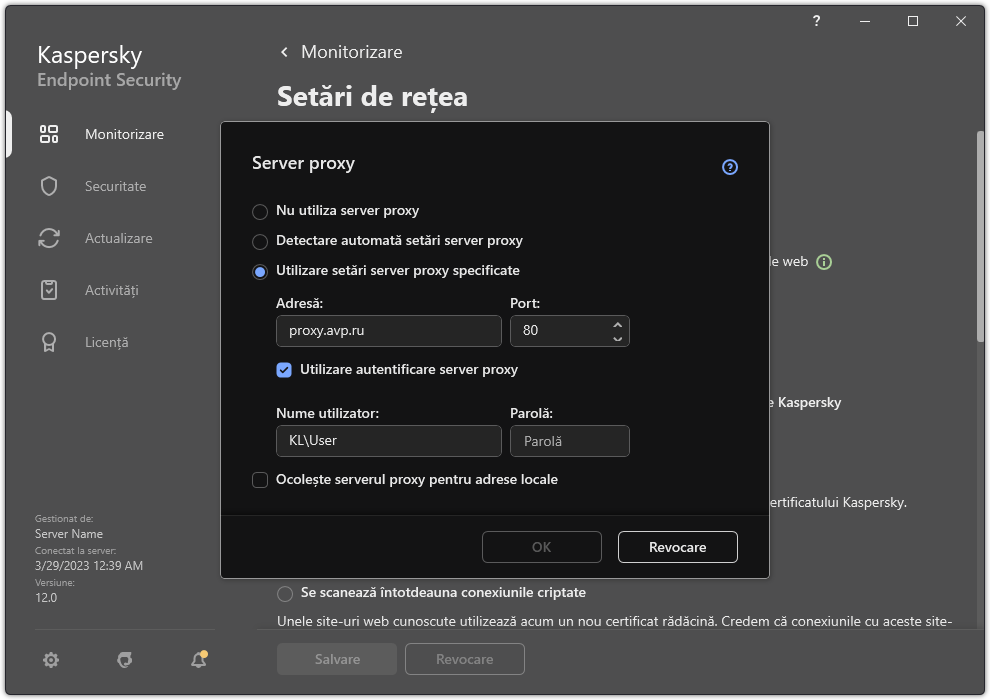Open help for the Server proxy dialog
This screenshot has height=700, width=990.
pos(729,167)
